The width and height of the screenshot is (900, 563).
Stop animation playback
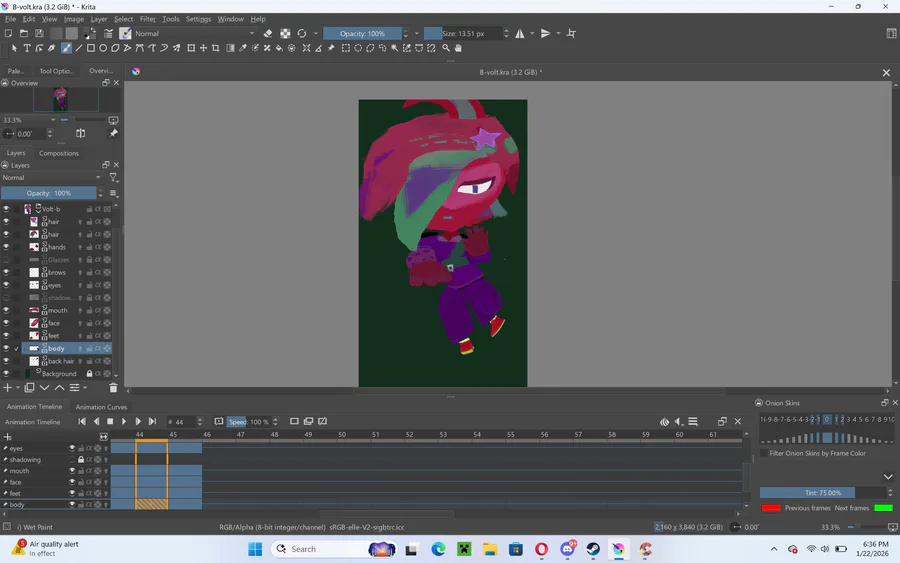(110, 422)
